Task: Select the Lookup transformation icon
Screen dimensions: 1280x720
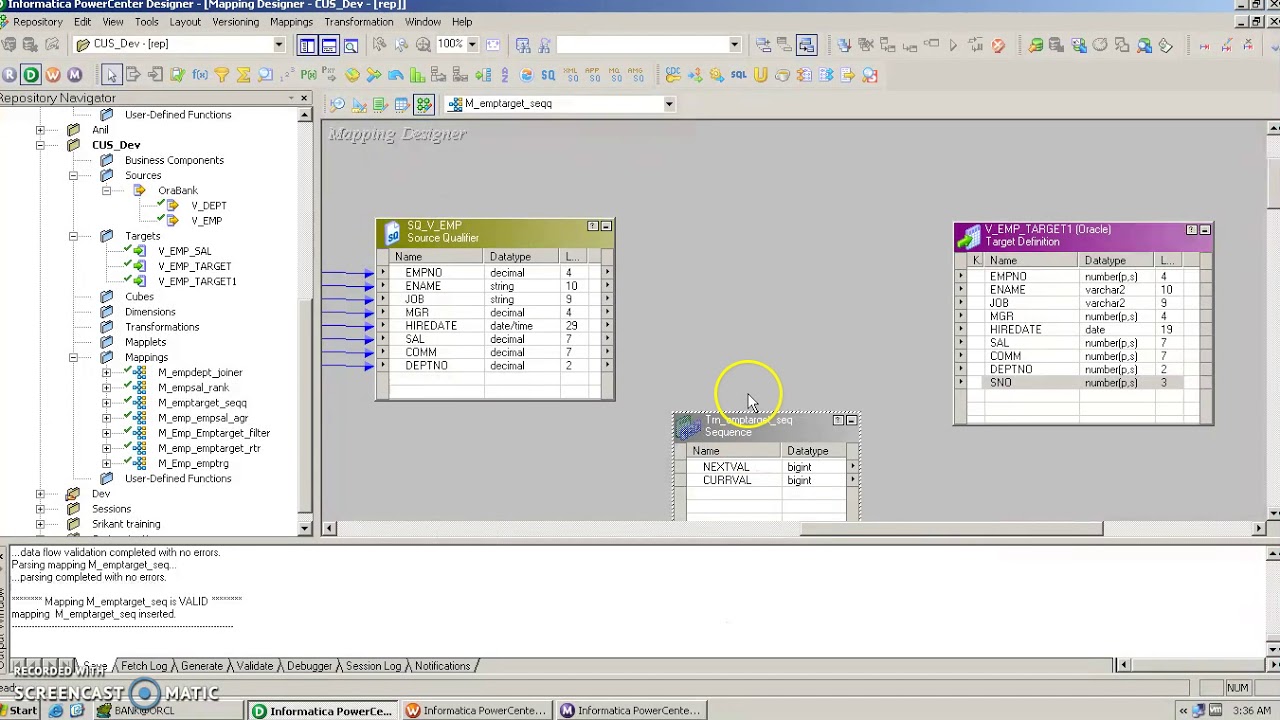Action: pos(265,75)
